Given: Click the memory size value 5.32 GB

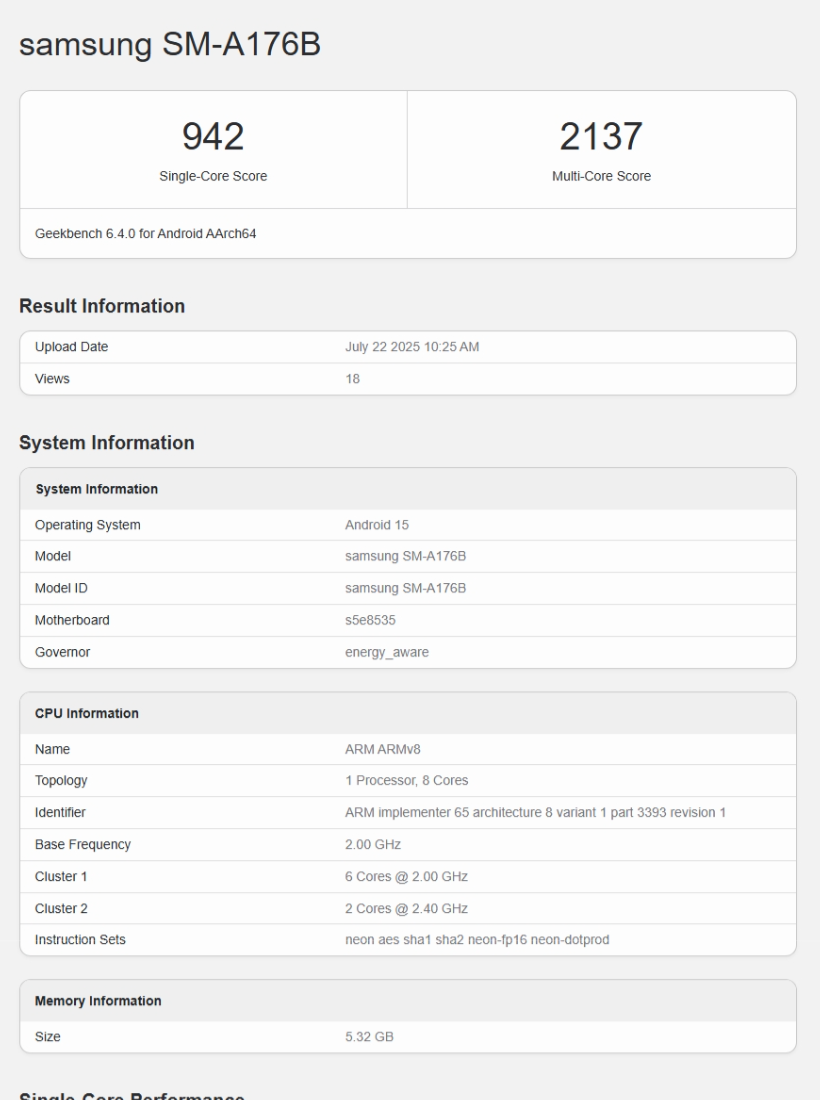Looking at the screenshot, I should (369, 1037).
